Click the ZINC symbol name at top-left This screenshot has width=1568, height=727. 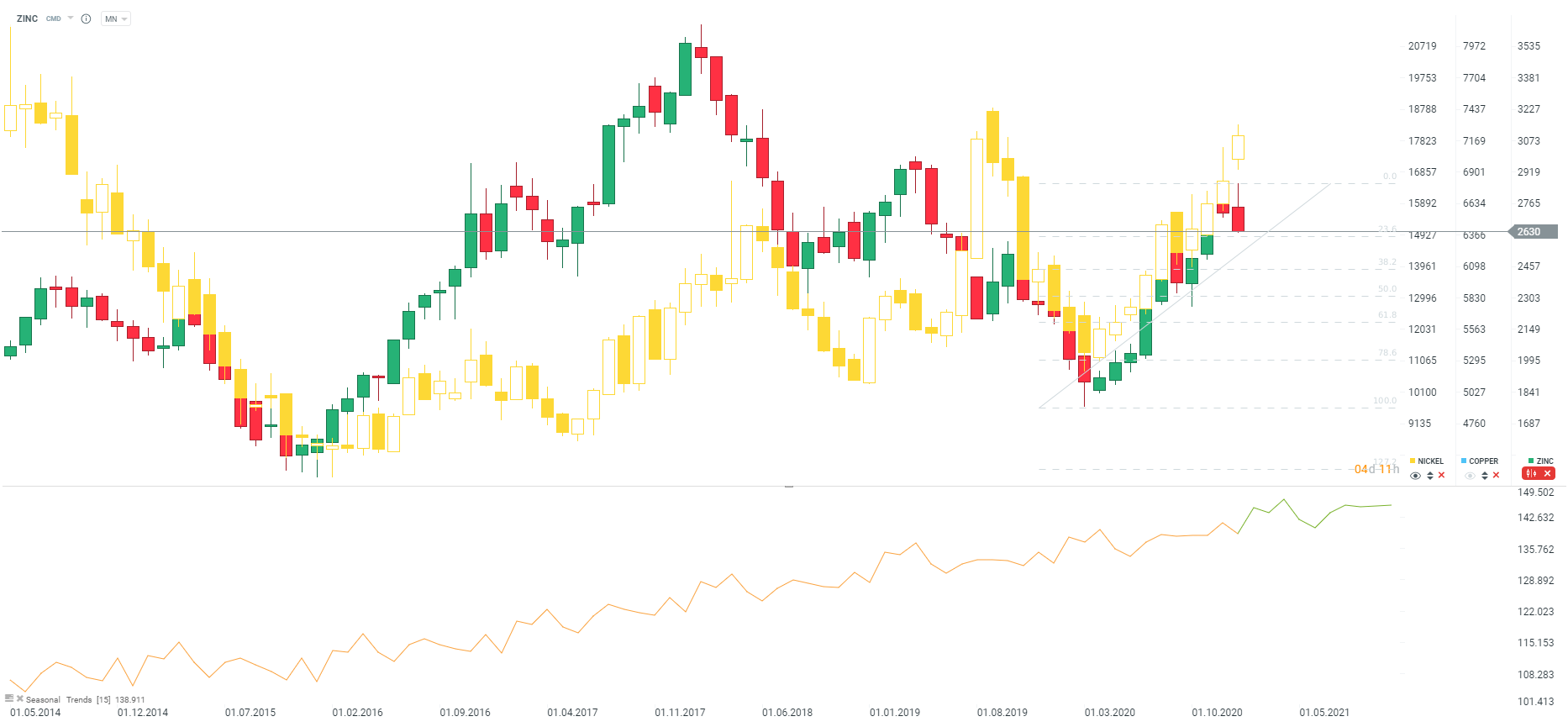coord(27,18)
